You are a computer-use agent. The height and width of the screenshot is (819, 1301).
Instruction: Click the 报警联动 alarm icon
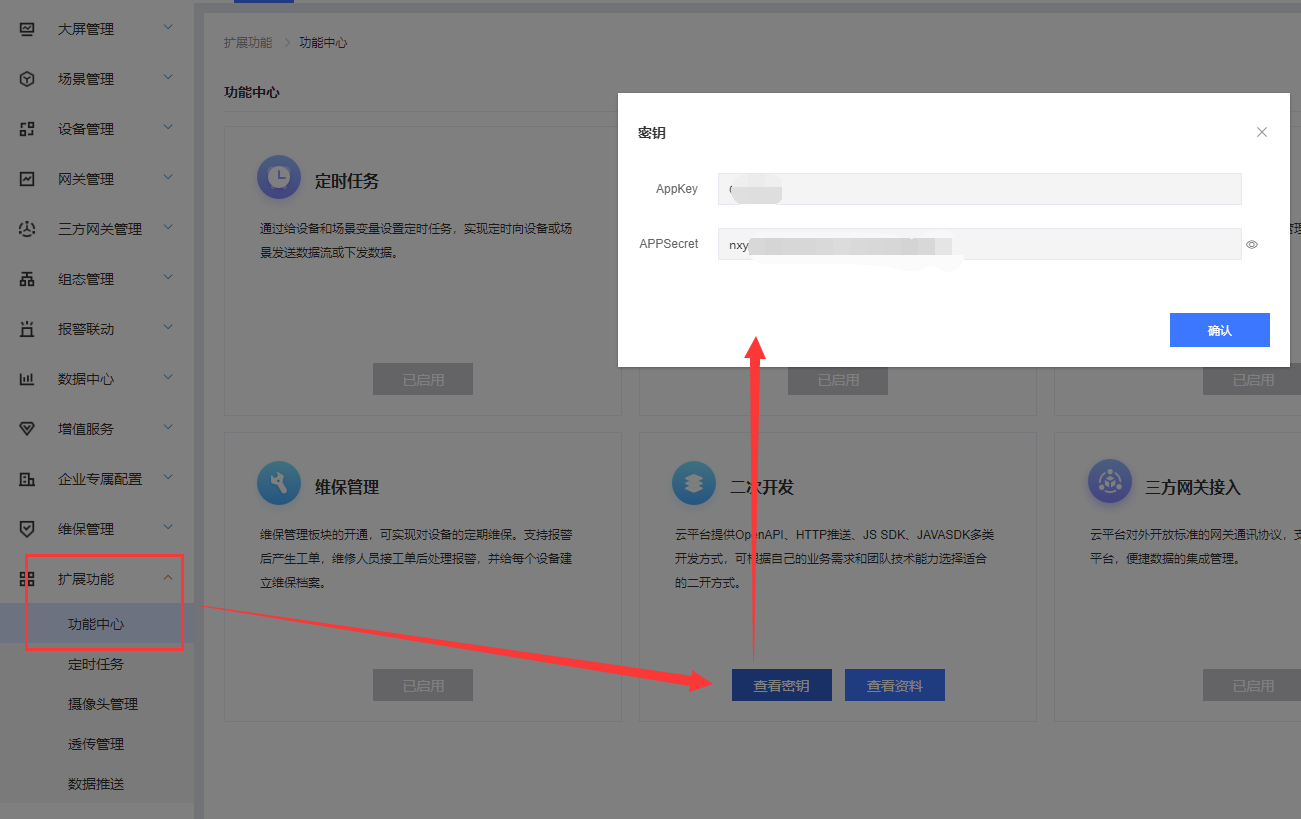pos(28,329)
